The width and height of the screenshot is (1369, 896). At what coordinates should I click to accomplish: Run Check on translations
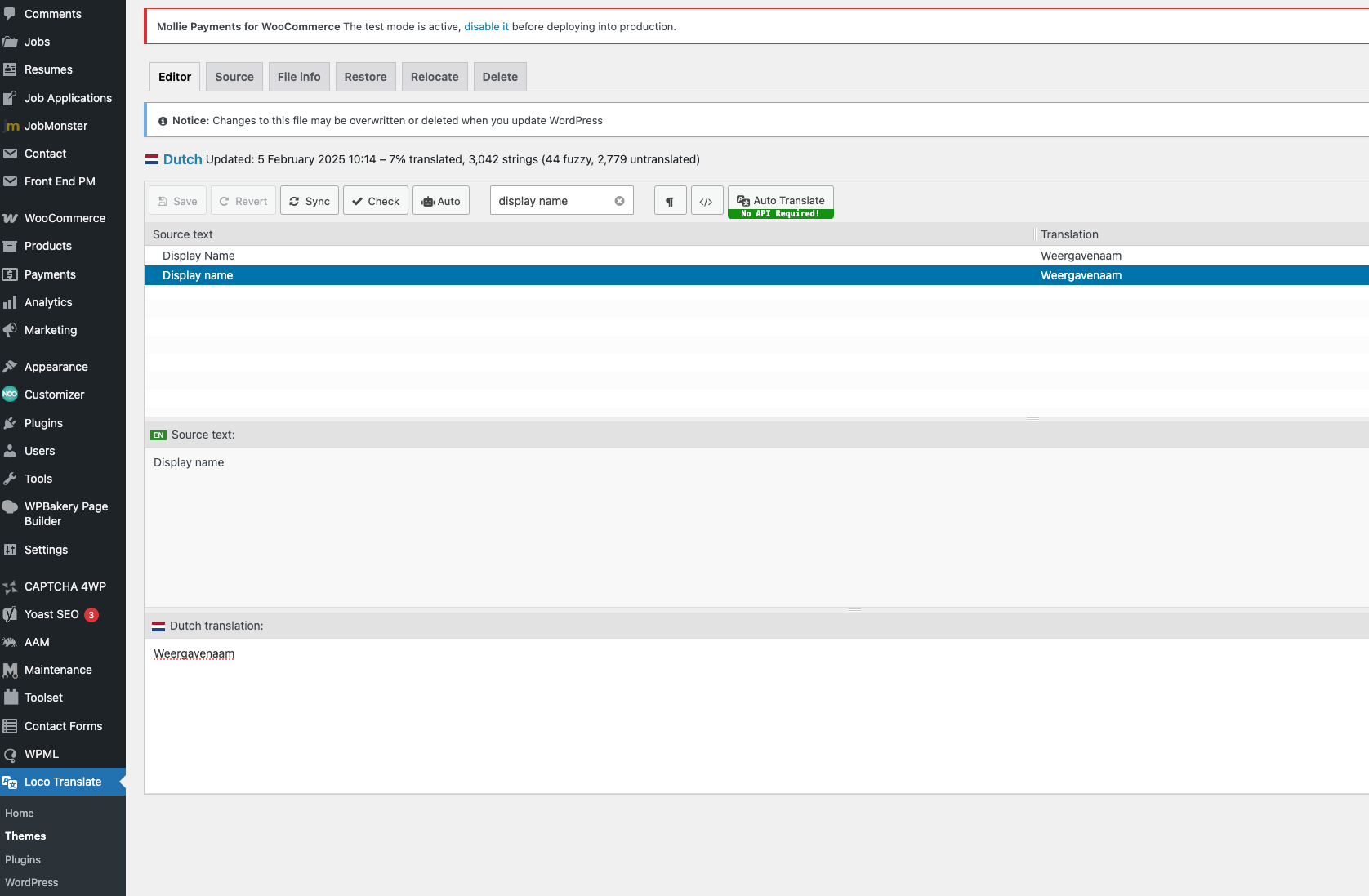tap(376, 201)
